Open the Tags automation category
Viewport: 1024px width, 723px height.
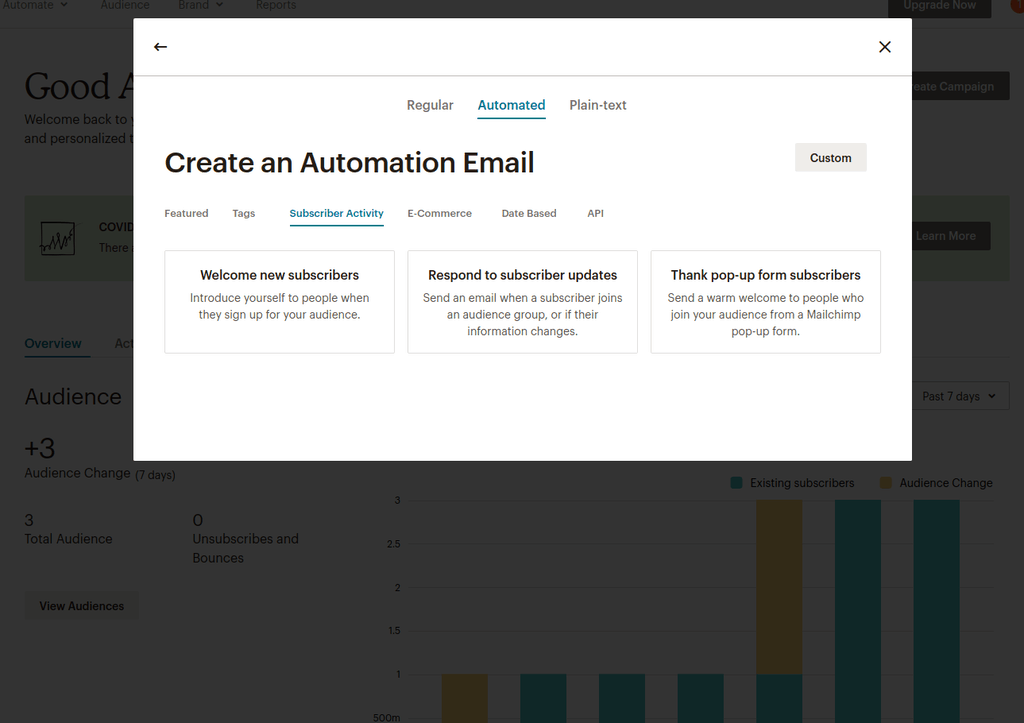(x=244, y=214)
